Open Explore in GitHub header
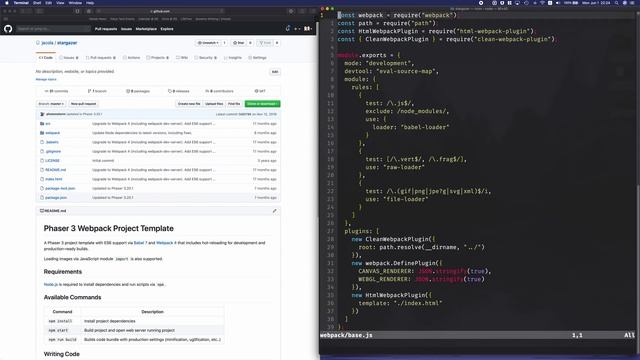640x360 pixels. click(167, 29)
